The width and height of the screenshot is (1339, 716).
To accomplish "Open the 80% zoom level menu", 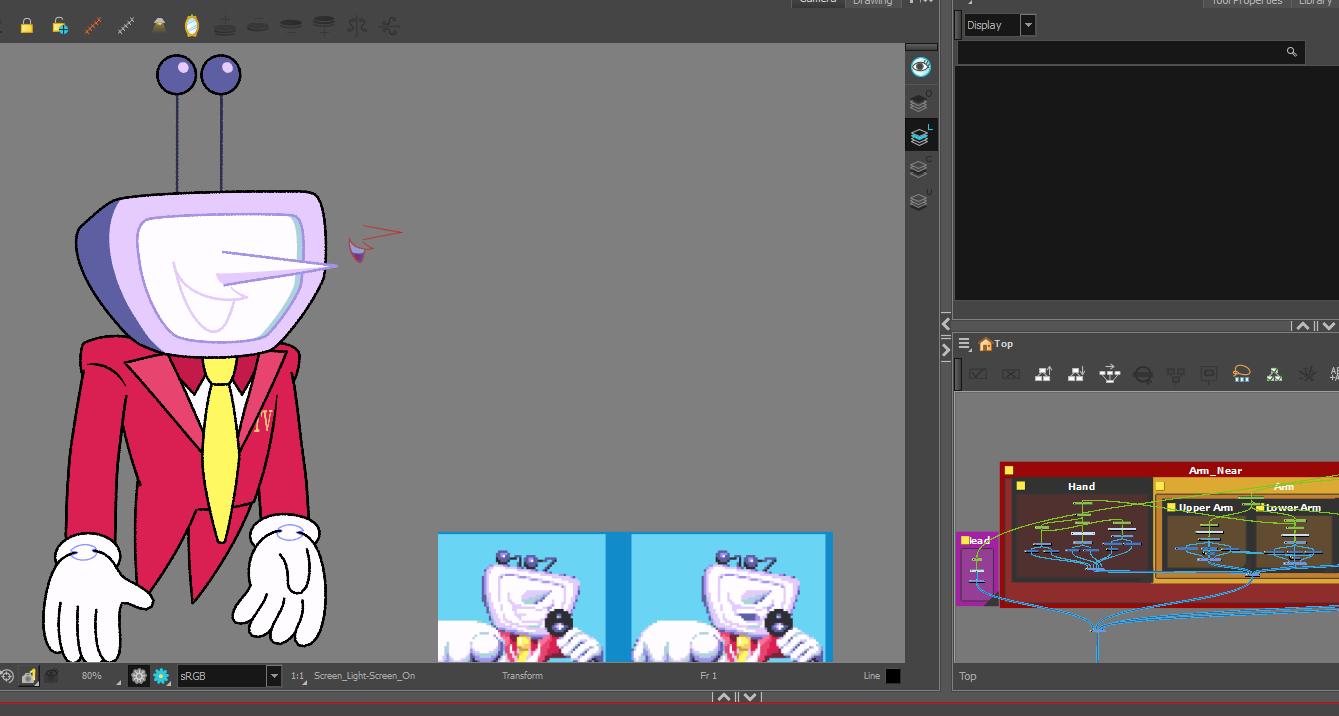I will click(92, 676).
